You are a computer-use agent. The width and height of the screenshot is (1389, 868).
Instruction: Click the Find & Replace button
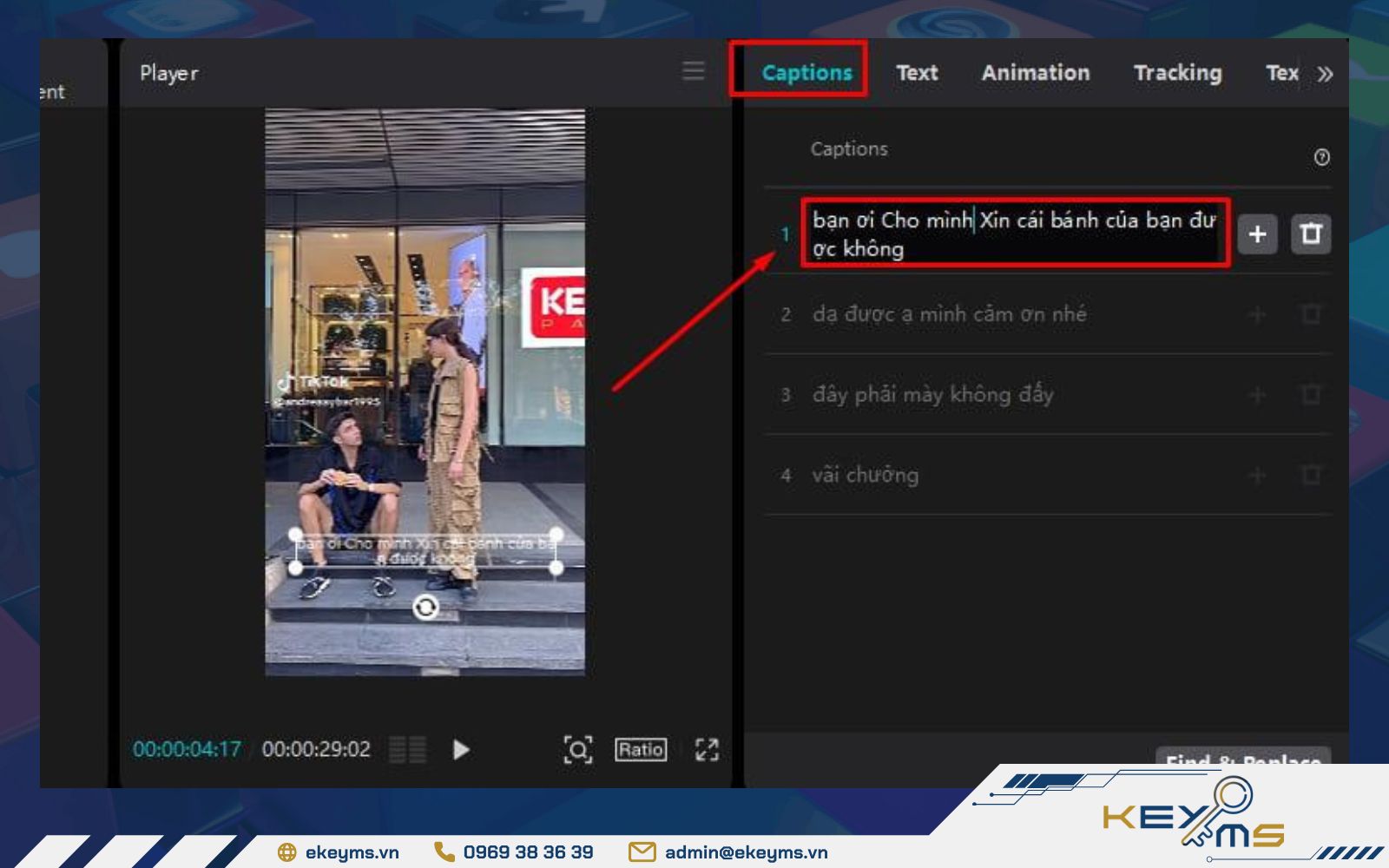tap(1242, 757)
